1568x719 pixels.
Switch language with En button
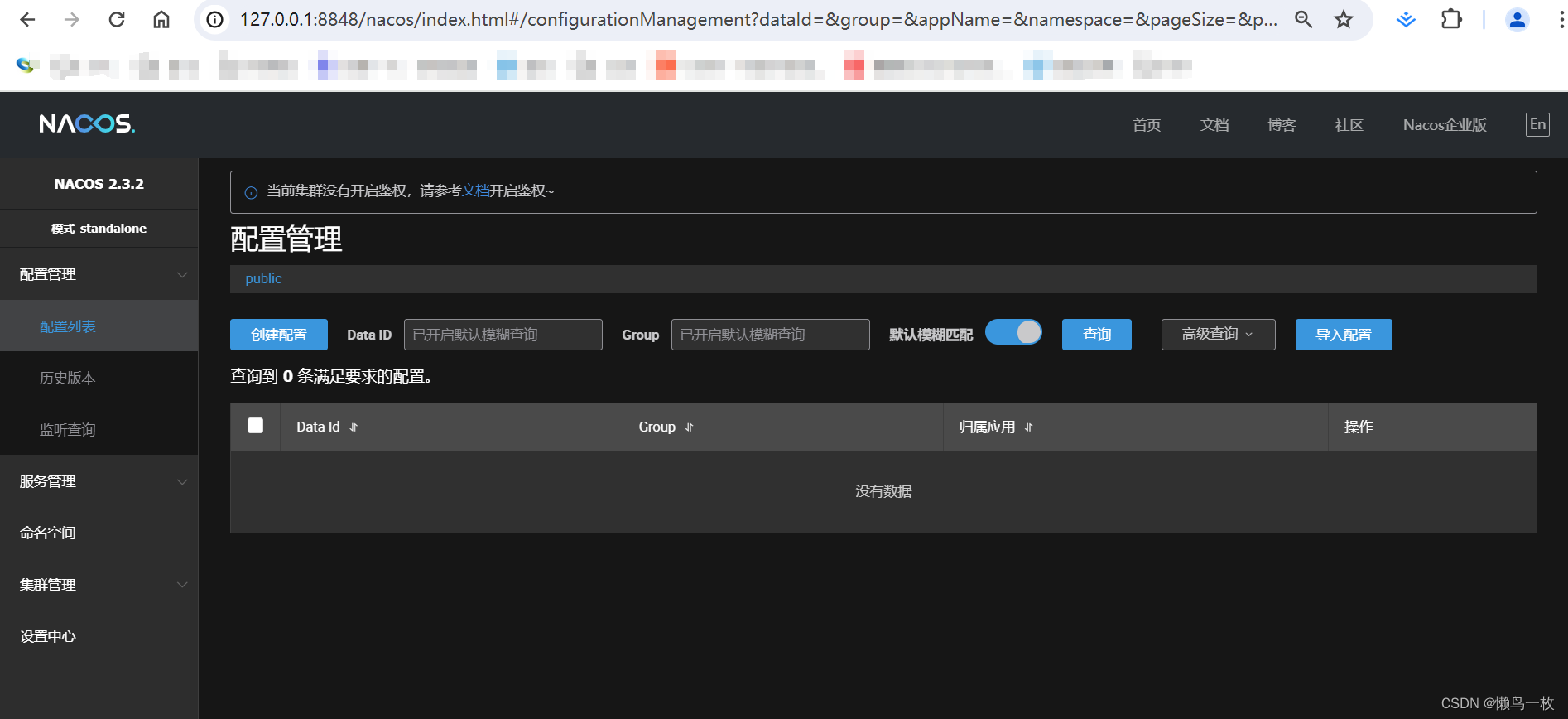pos(1537,124)
